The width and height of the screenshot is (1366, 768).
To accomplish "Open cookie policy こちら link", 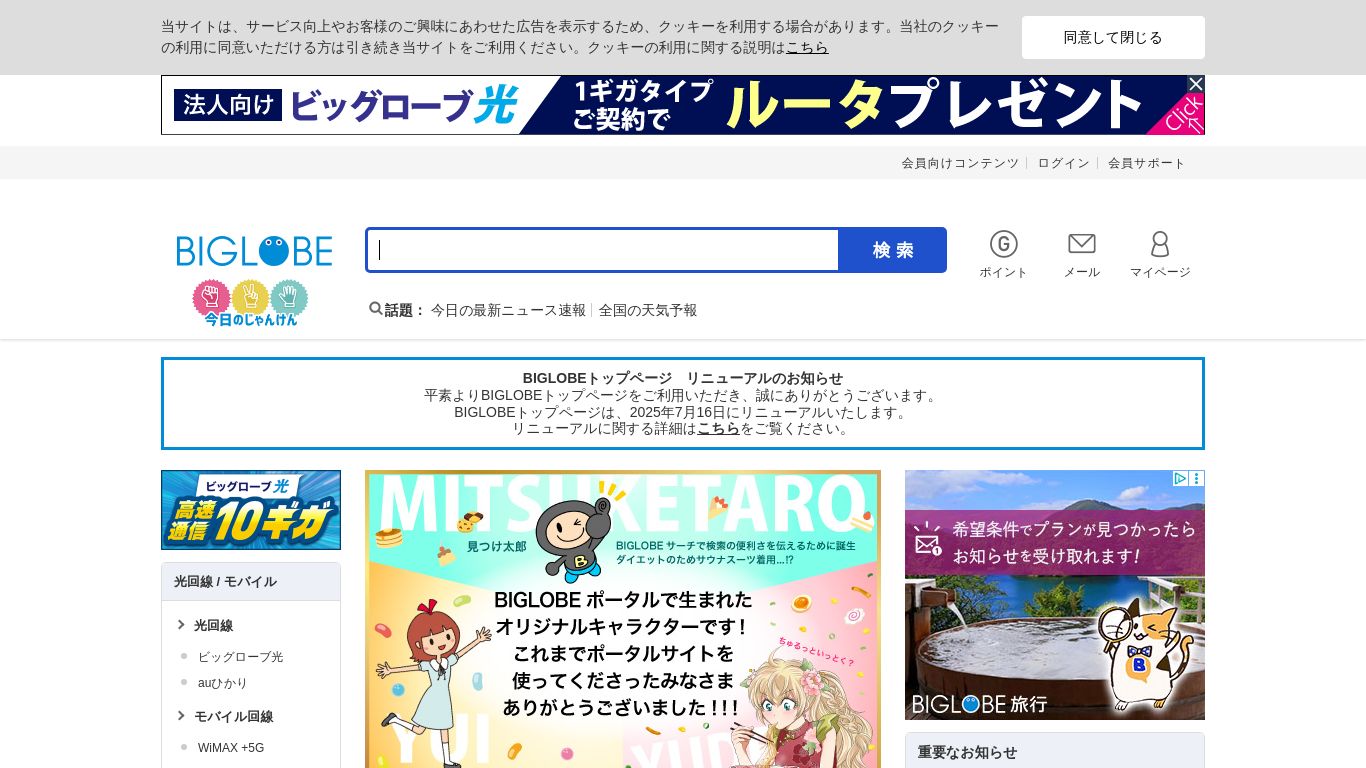I will (x=807, y=47).
